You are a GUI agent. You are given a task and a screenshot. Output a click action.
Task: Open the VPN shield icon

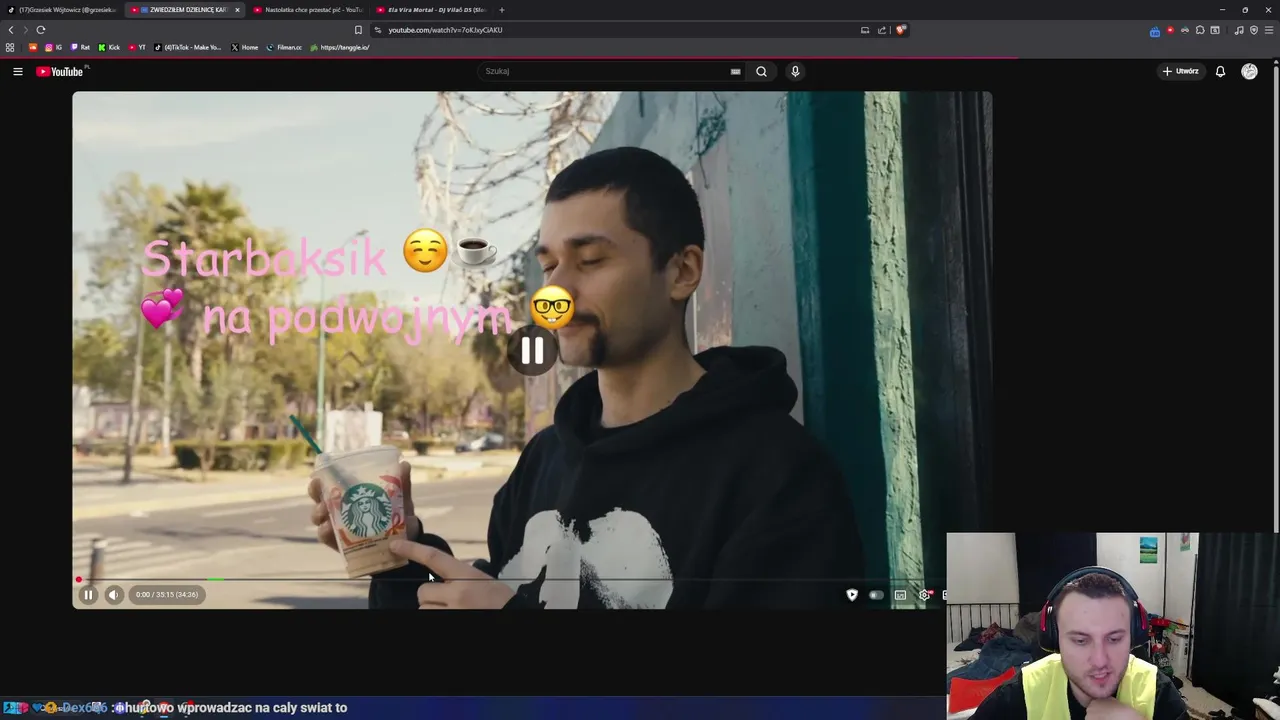pyautogui.click(x=1254, y=30)
